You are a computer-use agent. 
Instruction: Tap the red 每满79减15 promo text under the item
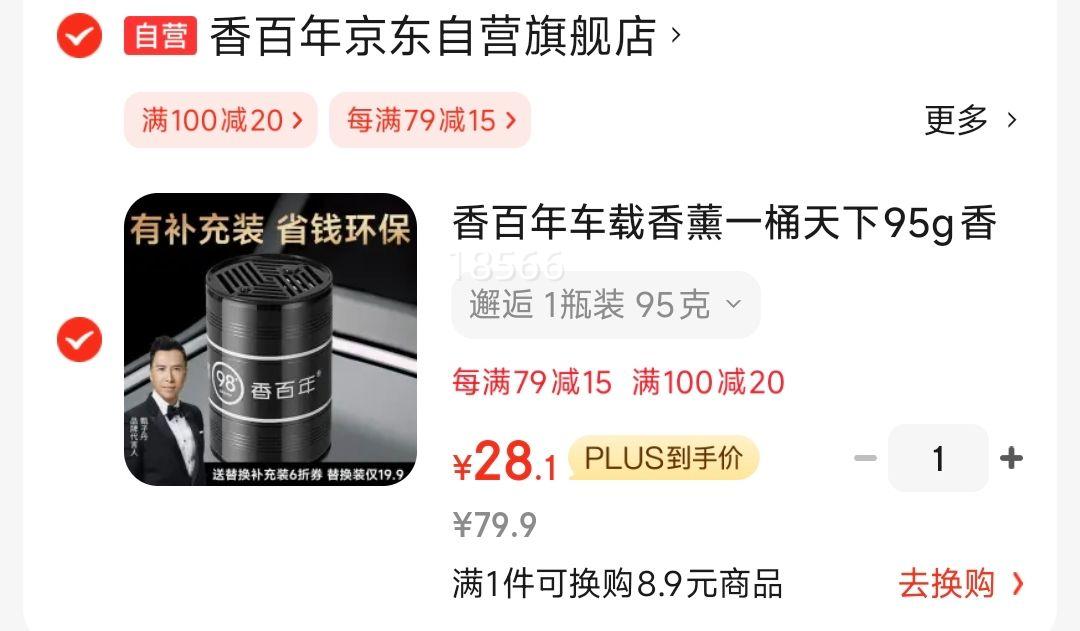tap(532, 382)
